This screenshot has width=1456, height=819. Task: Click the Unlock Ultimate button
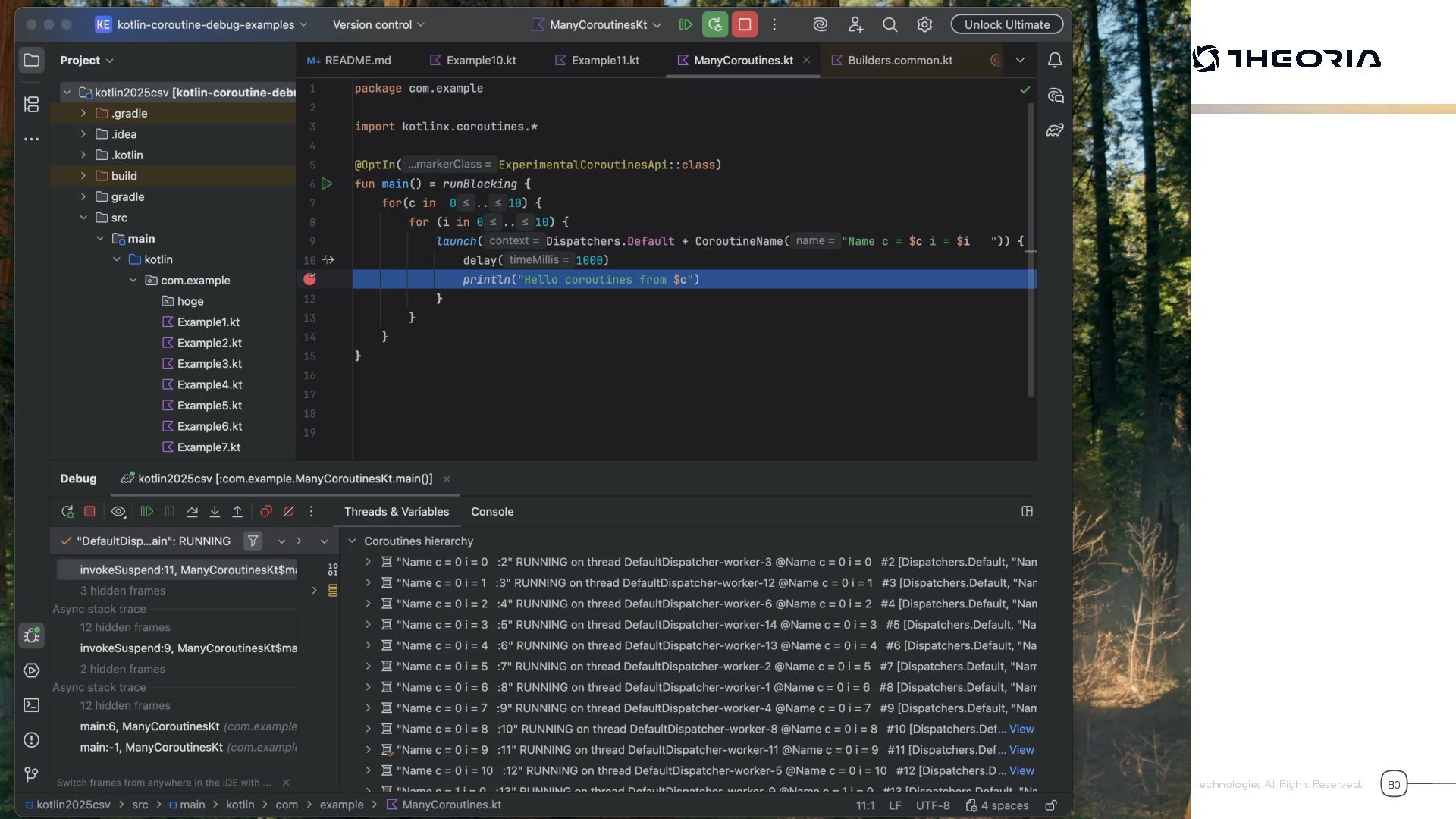(1006, 24)
